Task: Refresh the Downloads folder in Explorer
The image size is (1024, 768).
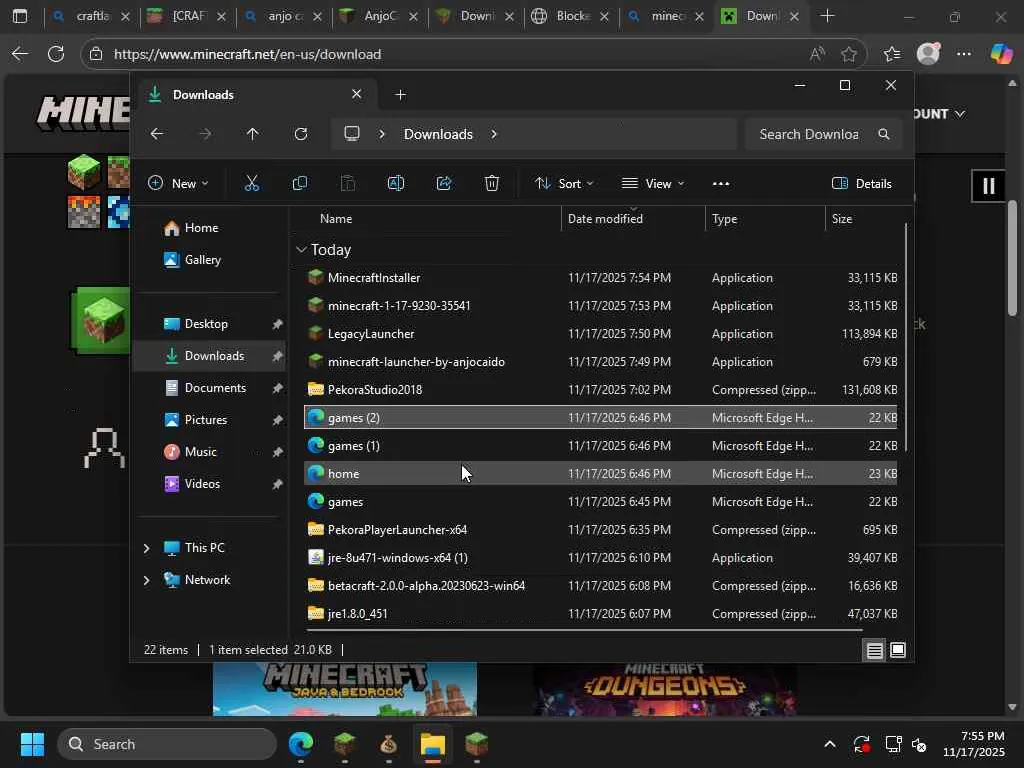Action: click(300, 134)
